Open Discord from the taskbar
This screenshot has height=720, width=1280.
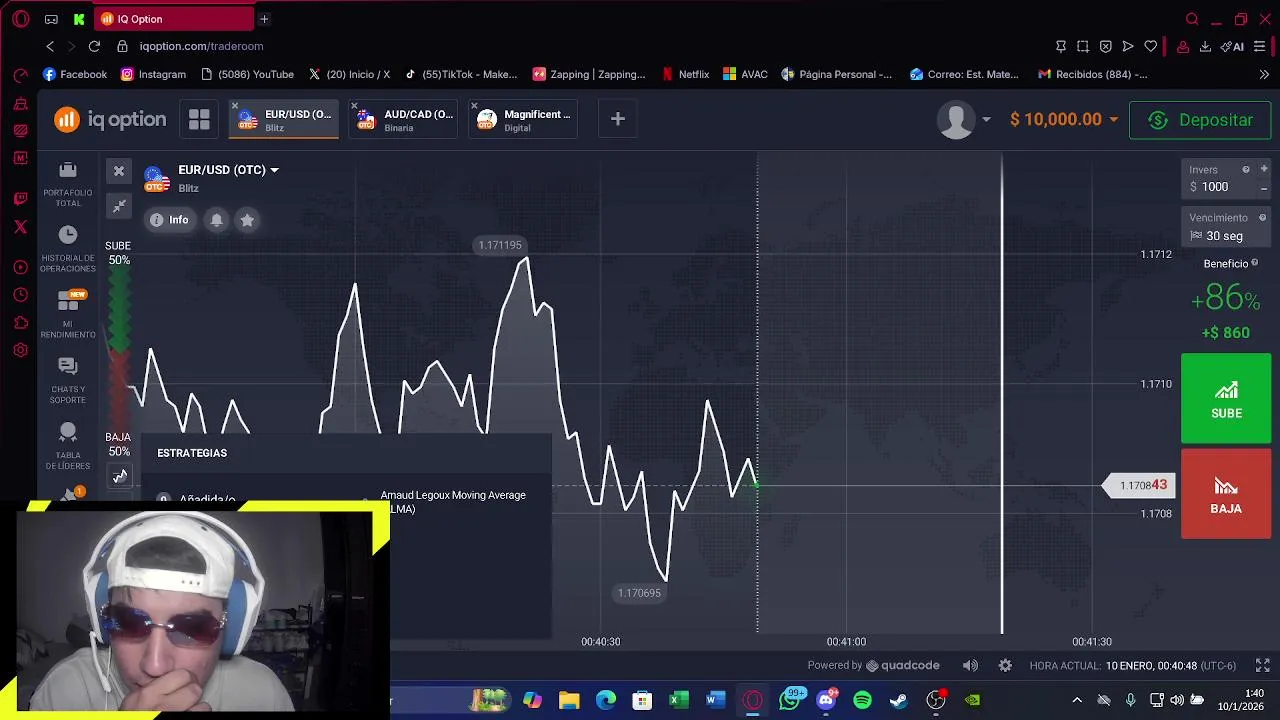[826, 700]
